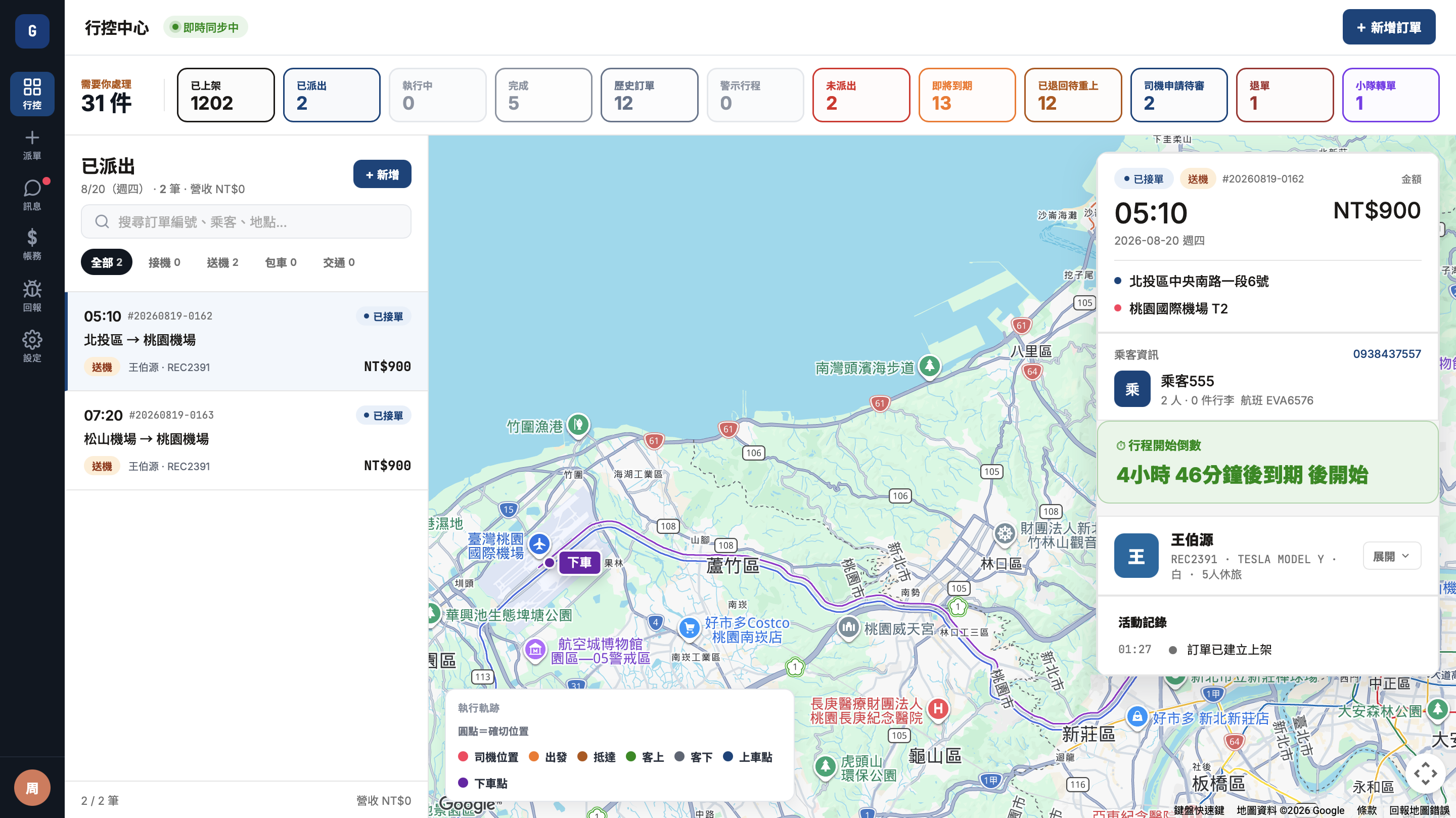Select the 接機 0 filter tab
This screenshot has height=818, width=1456.
pyautogui.click(x=164, y=262)
